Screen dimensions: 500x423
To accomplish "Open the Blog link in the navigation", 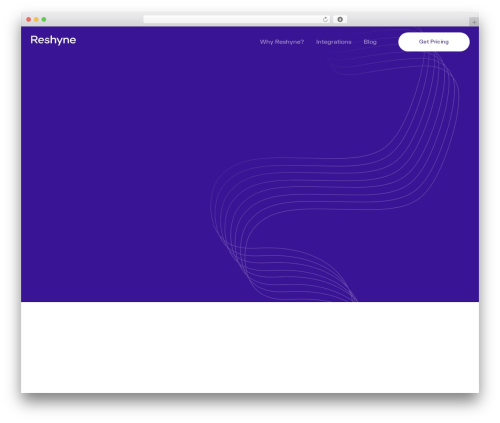I will tap(370, 42).
